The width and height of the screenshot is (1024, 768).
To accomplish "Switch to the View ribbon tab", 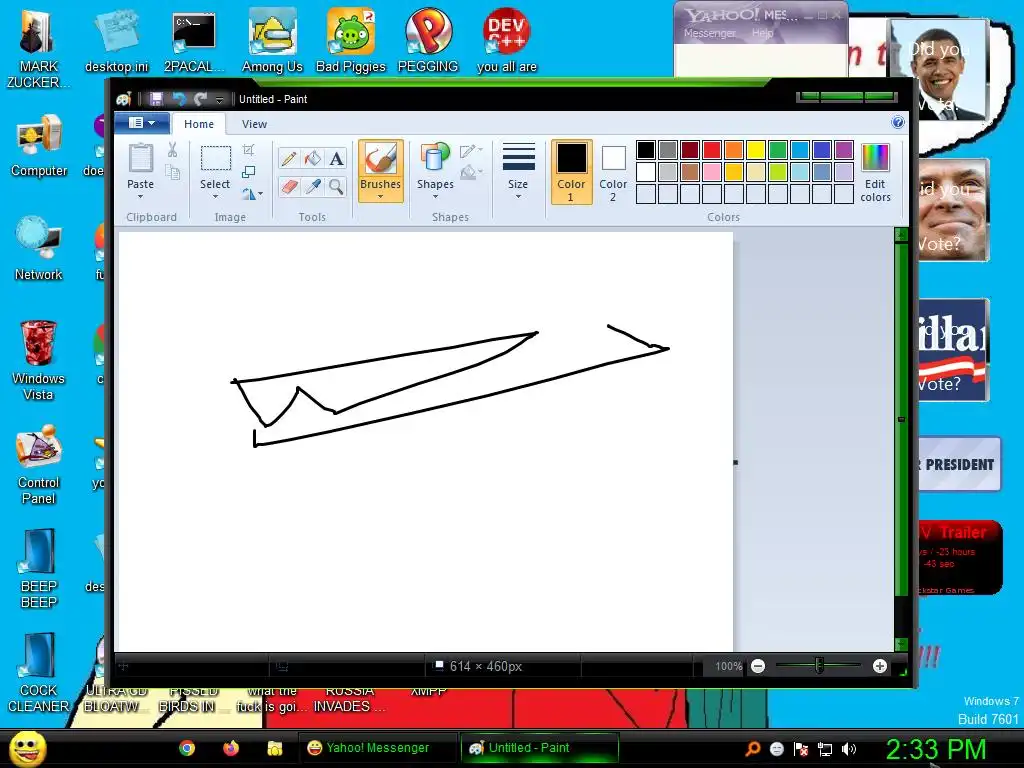I will pos(254,124).
